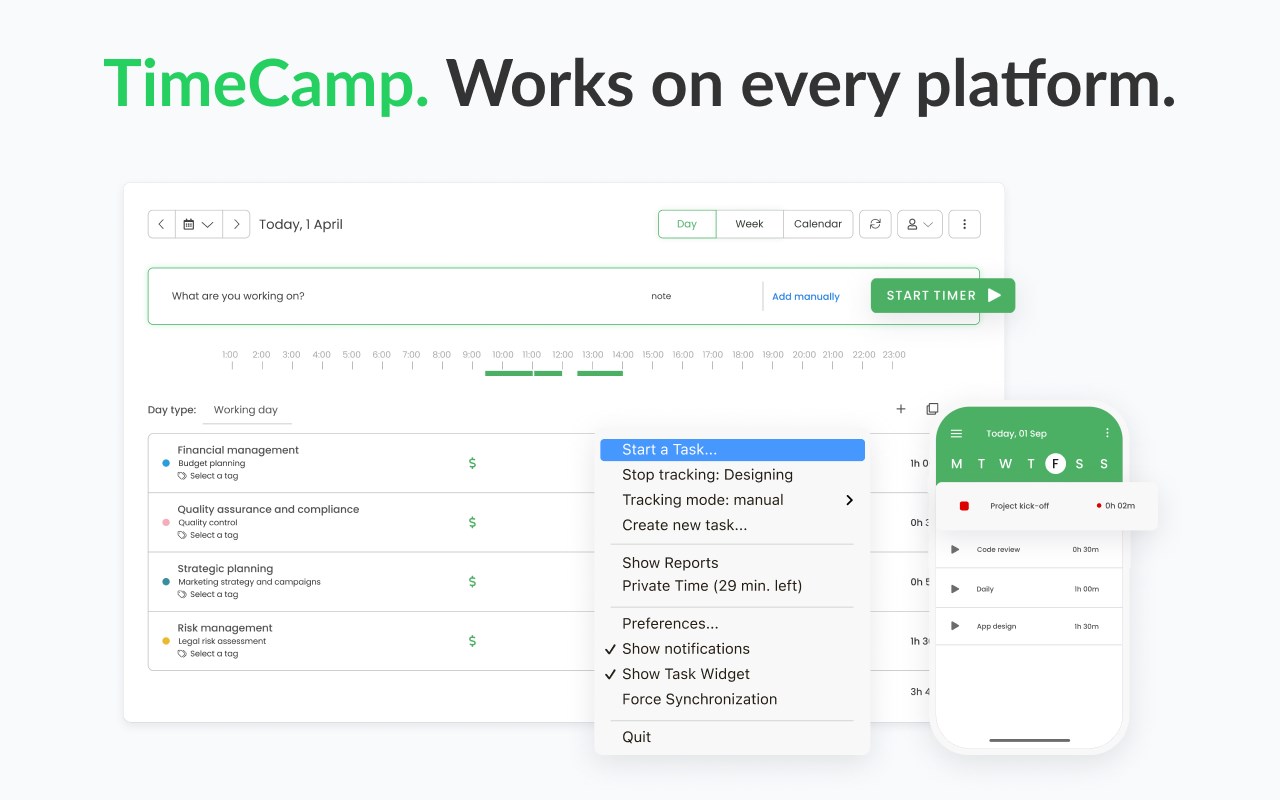This screenshot has width=1280, height=800.
Task: Open Financial management entry title
Action: (238, 450)
